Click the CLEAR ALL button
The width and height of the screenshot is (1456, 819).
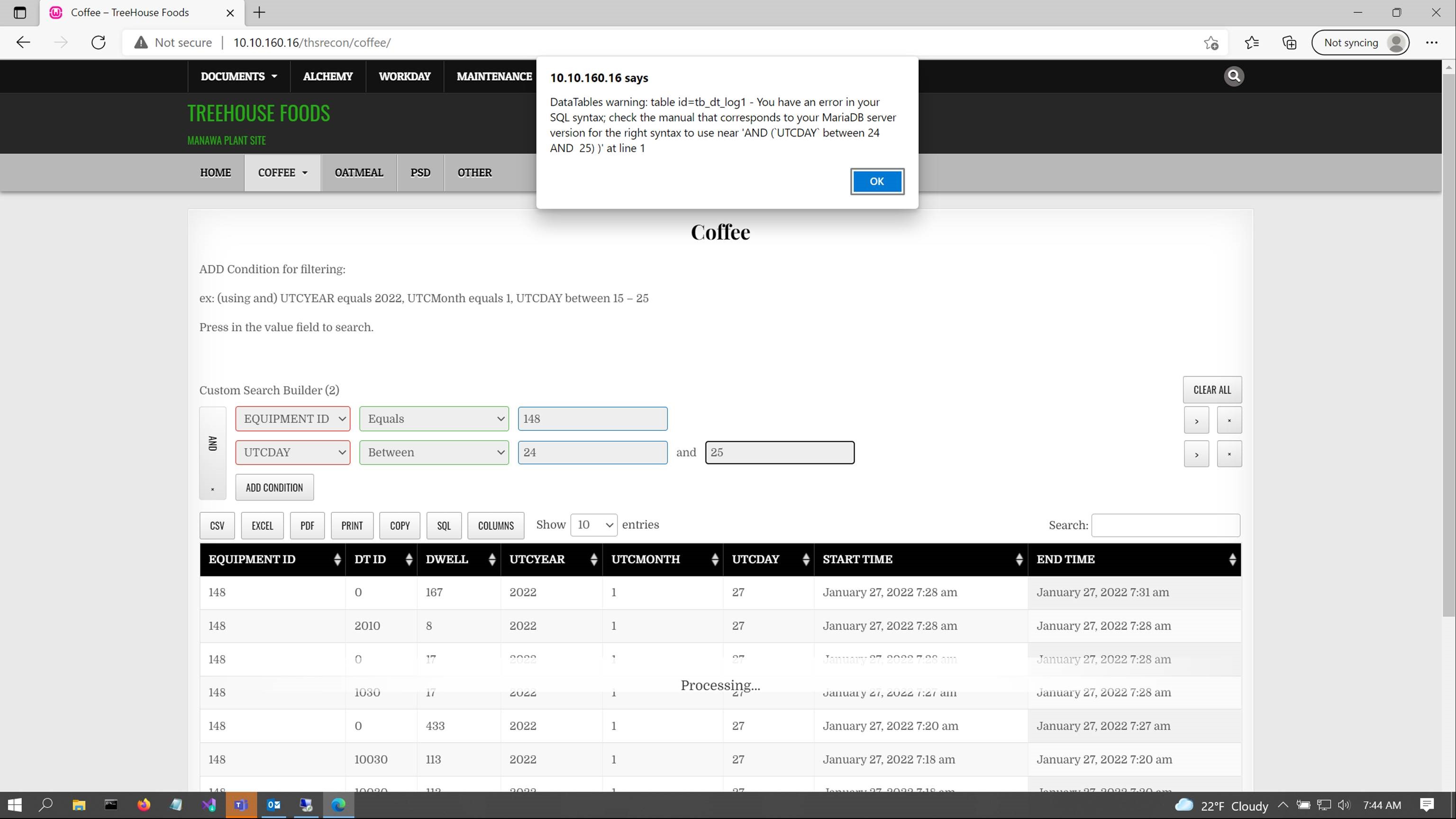tap(1212, 390)
